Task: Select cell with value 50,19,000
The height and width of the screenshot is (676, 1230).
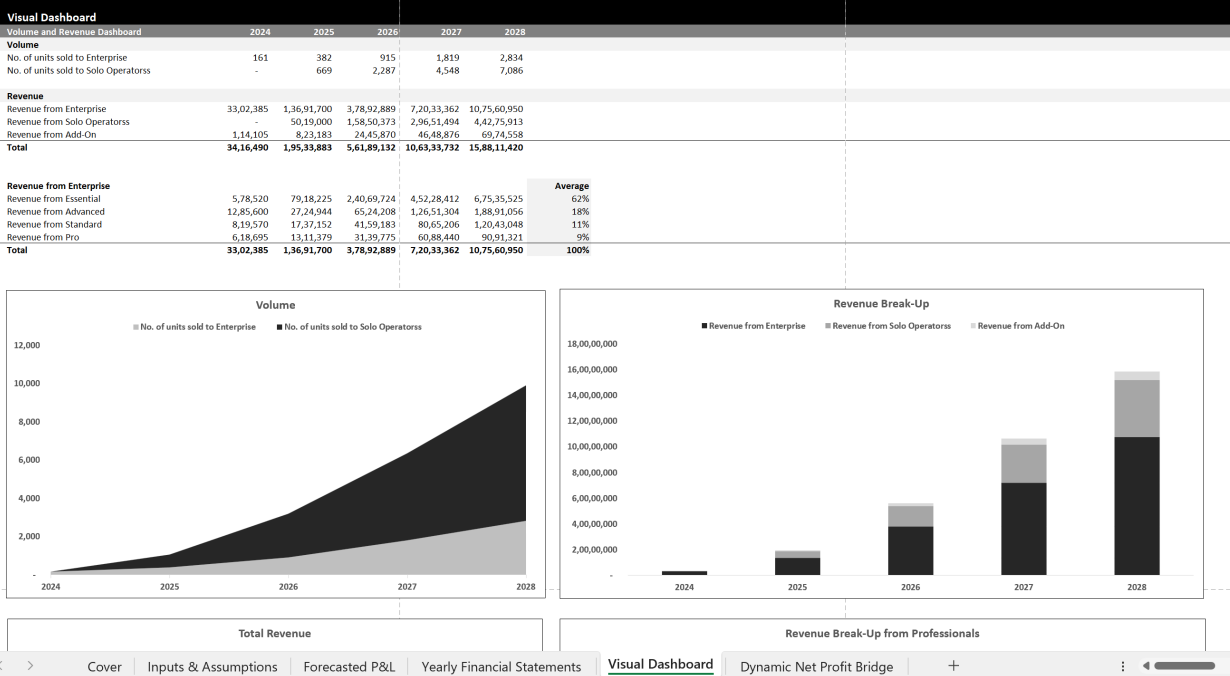Action: click(311, 122)
